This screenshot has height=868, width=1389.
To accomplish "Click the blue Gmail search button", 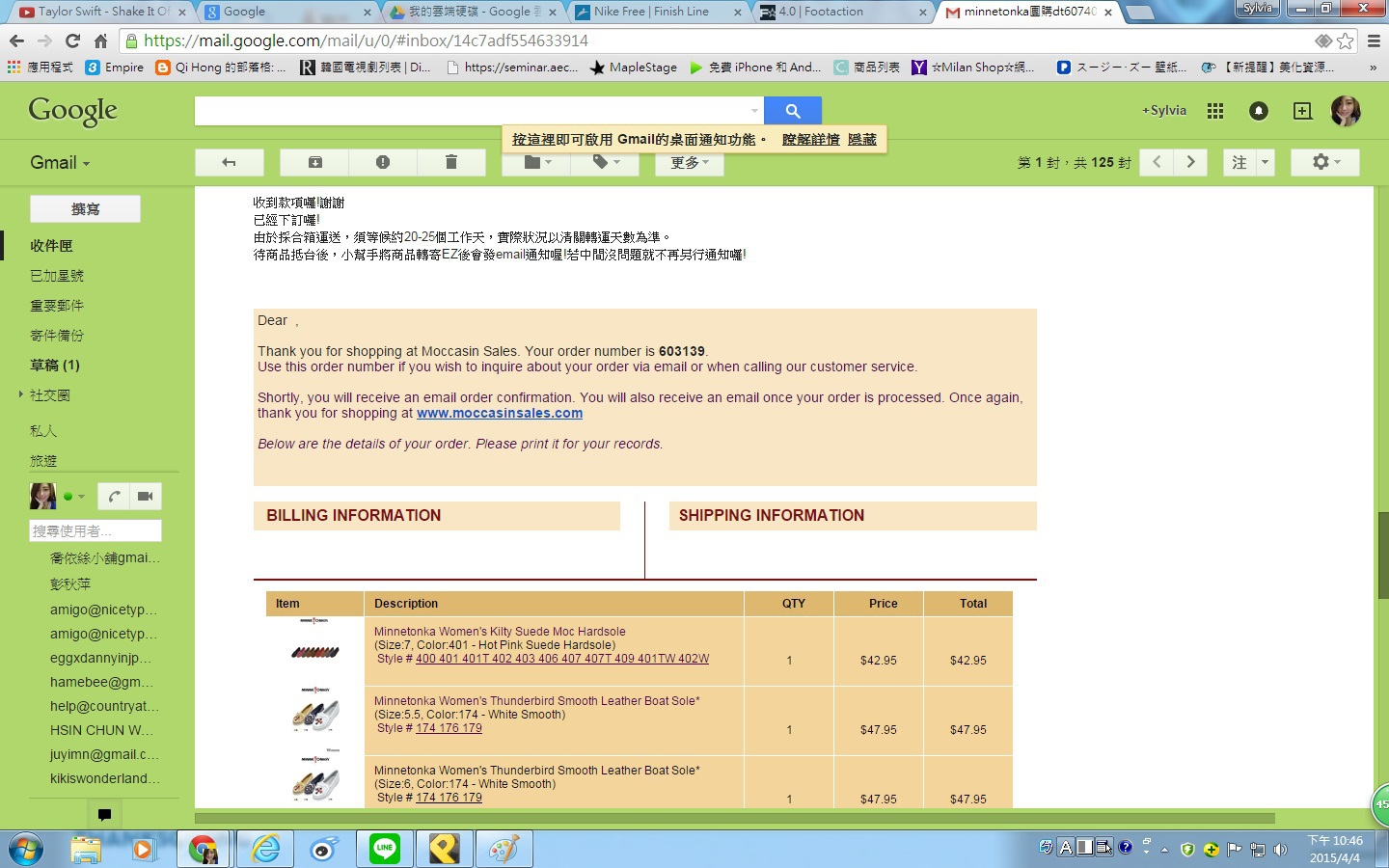I will tap(792, 111).
